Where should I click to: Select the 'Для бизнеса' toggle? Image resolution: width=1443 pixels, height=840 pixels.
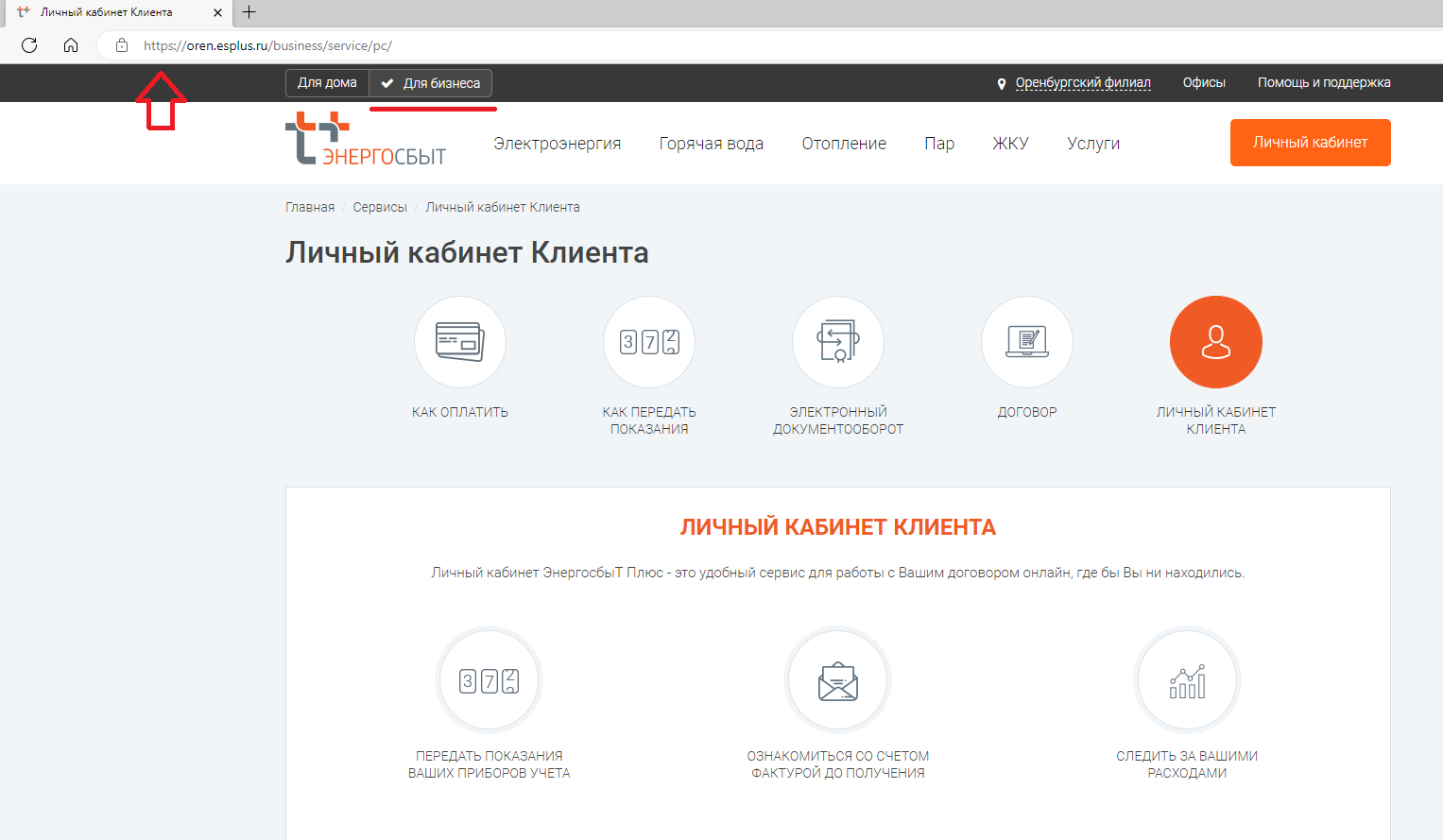(x=431, y=83)
